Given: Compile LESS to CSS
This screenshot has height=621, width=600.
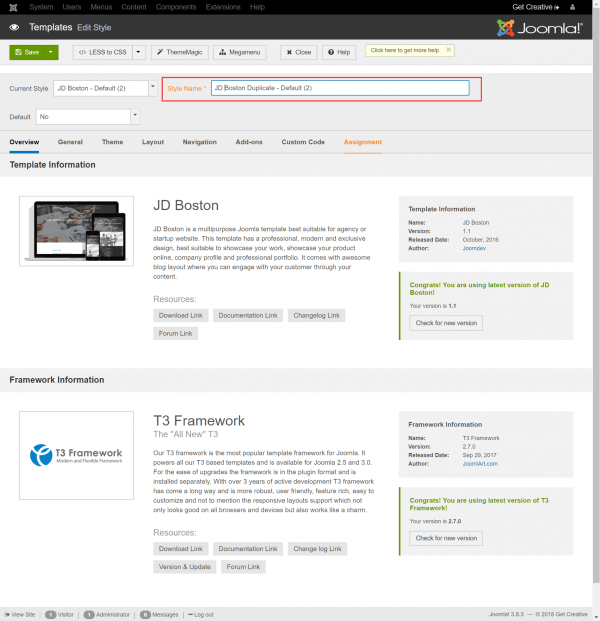Looking at the screenshot, I should click(102, 52).
